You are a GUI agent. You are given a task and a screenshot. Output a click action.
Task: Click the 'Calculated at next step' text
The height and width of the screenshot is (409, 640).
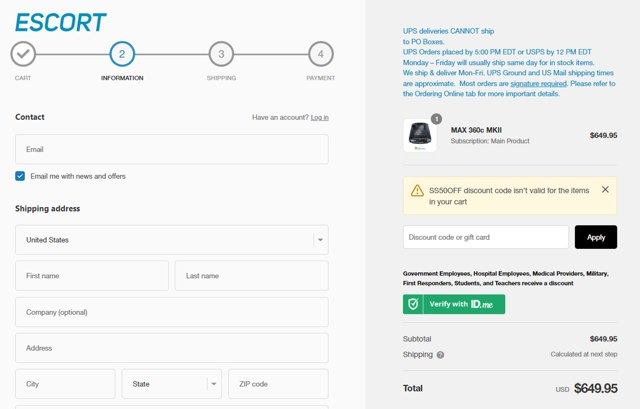[584, 354]
